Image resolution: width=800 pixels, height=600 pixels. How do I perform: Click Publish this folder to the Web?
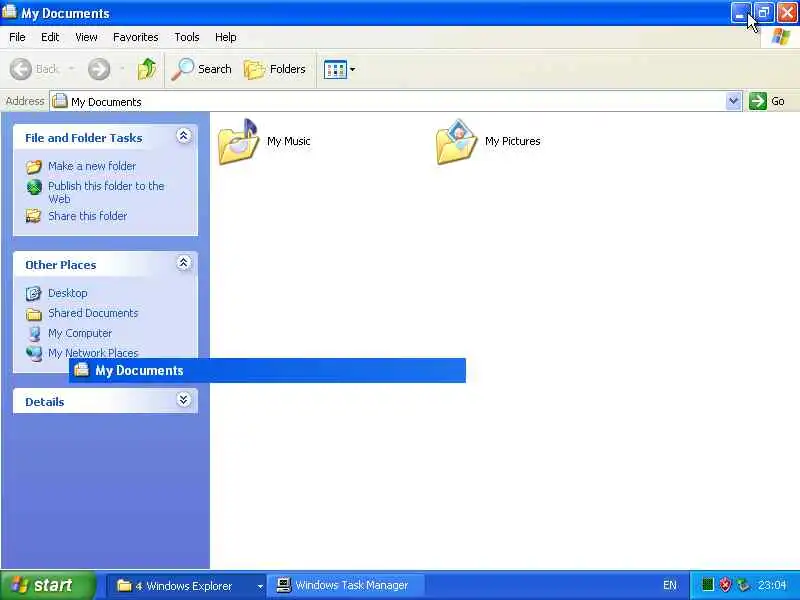click(x=106, y=192)
